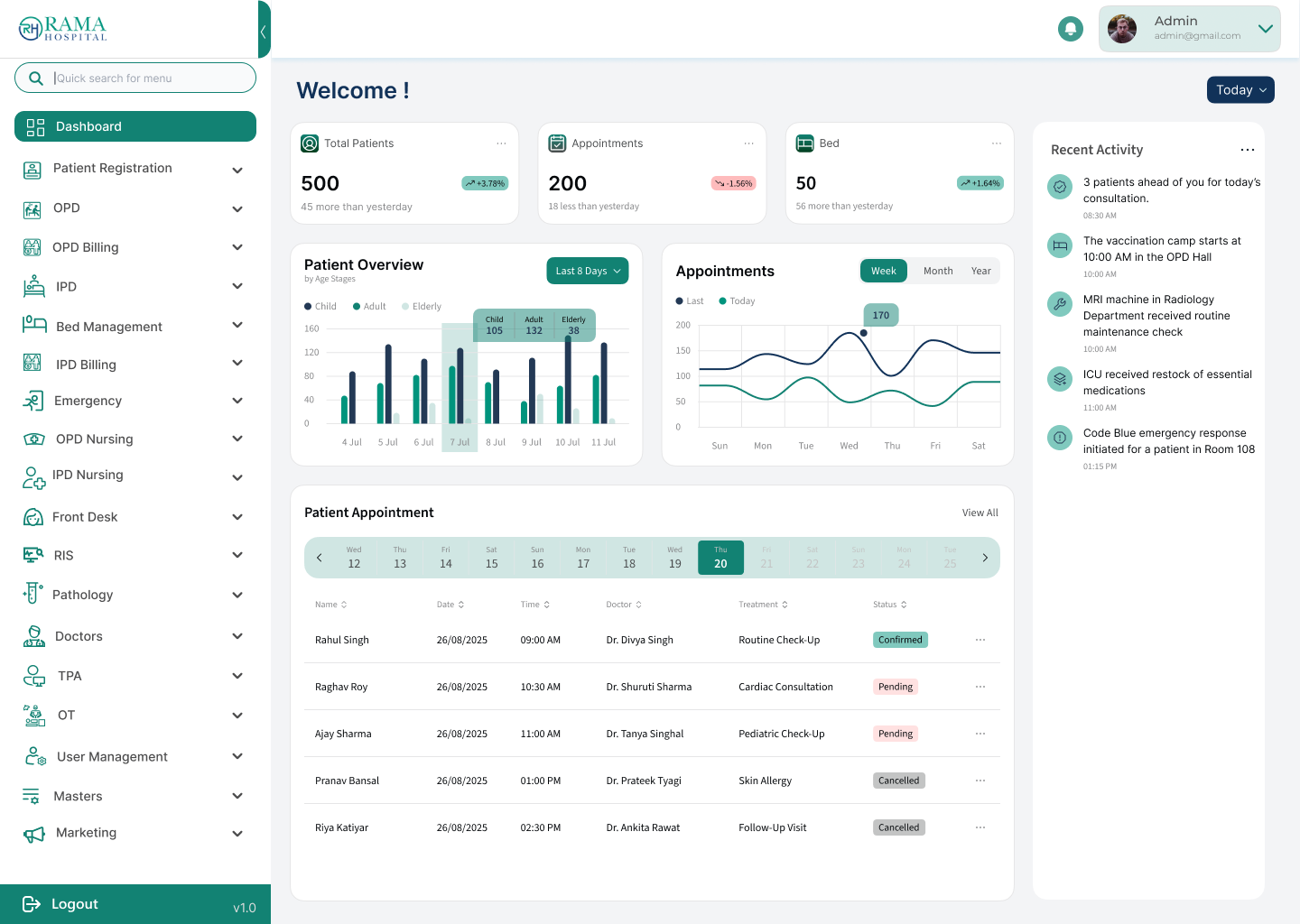Click the Pathology test tube icon

click(x=32, y=593)
